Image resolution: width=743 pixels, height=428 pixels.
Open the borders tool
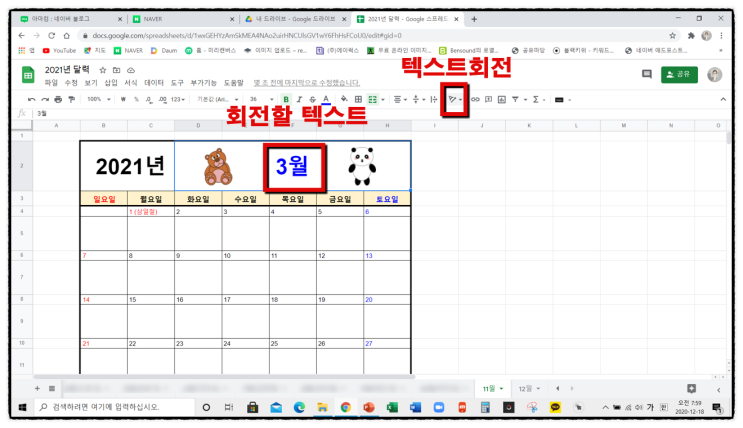(358, 100)
